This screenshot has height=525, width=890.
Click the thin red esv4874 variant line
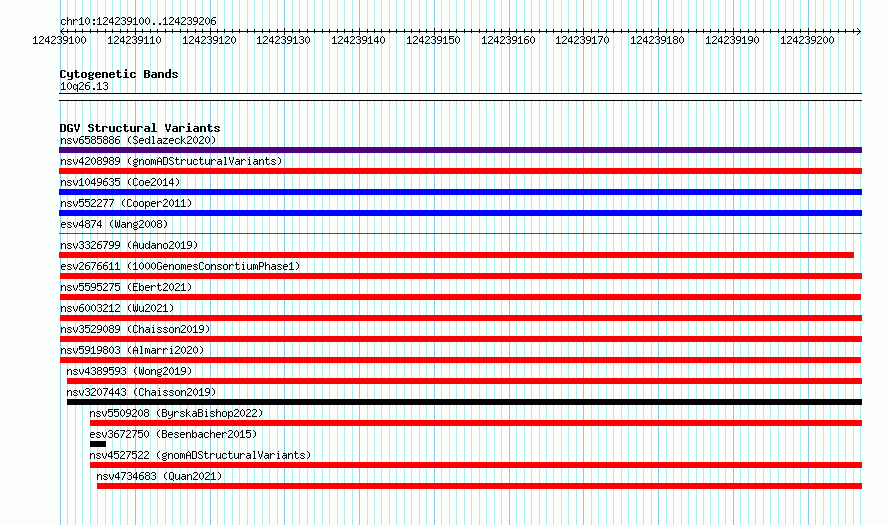pos(460,233)
